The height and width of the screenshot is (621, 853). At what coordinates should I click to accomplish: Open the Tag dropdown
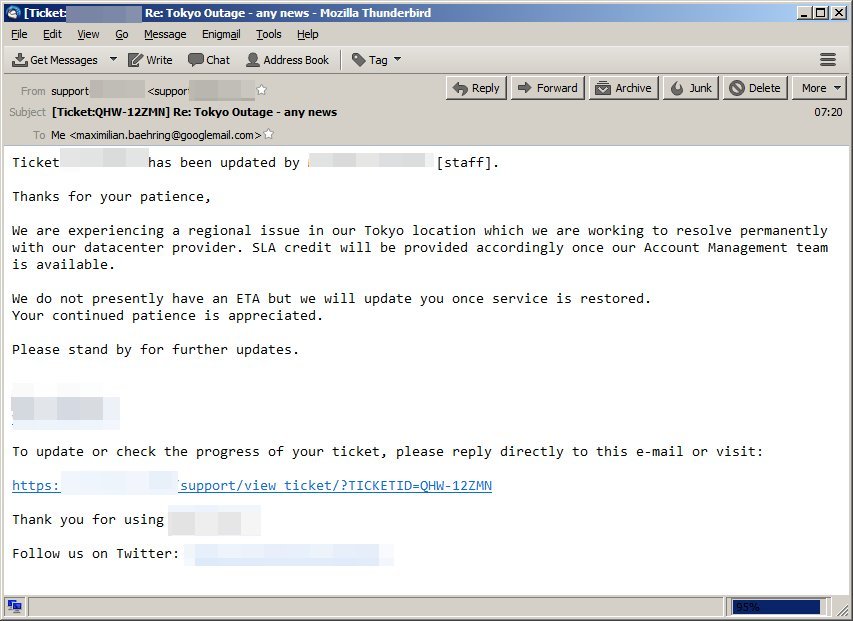click(x=377, y=60)
